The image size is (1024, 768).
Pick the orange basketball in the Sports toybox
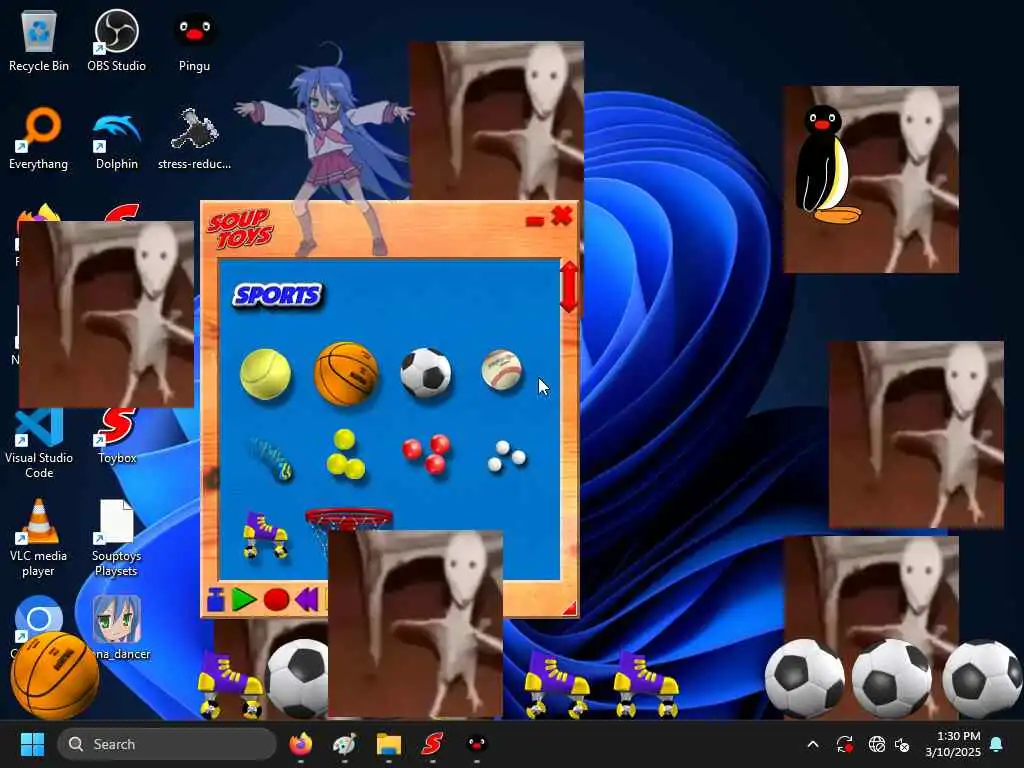[x=346, y=374]
